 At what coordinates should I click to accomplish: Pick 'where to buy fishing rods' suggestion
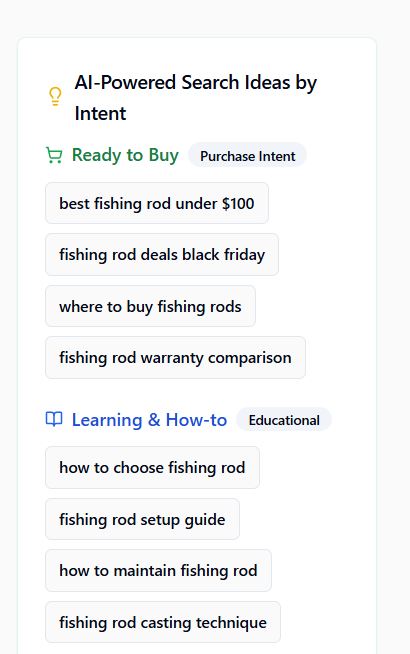coord(150,306)
